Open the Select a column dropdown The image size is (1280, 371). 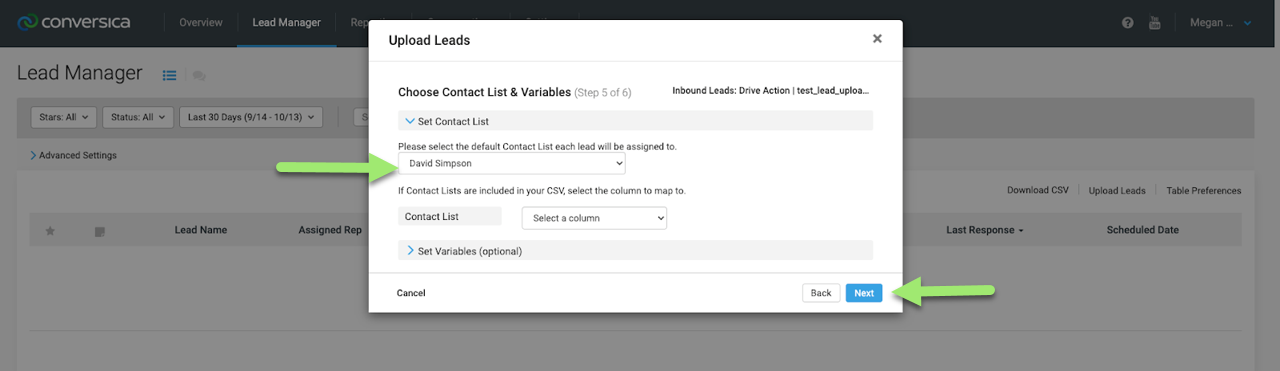tap(594, 218)
